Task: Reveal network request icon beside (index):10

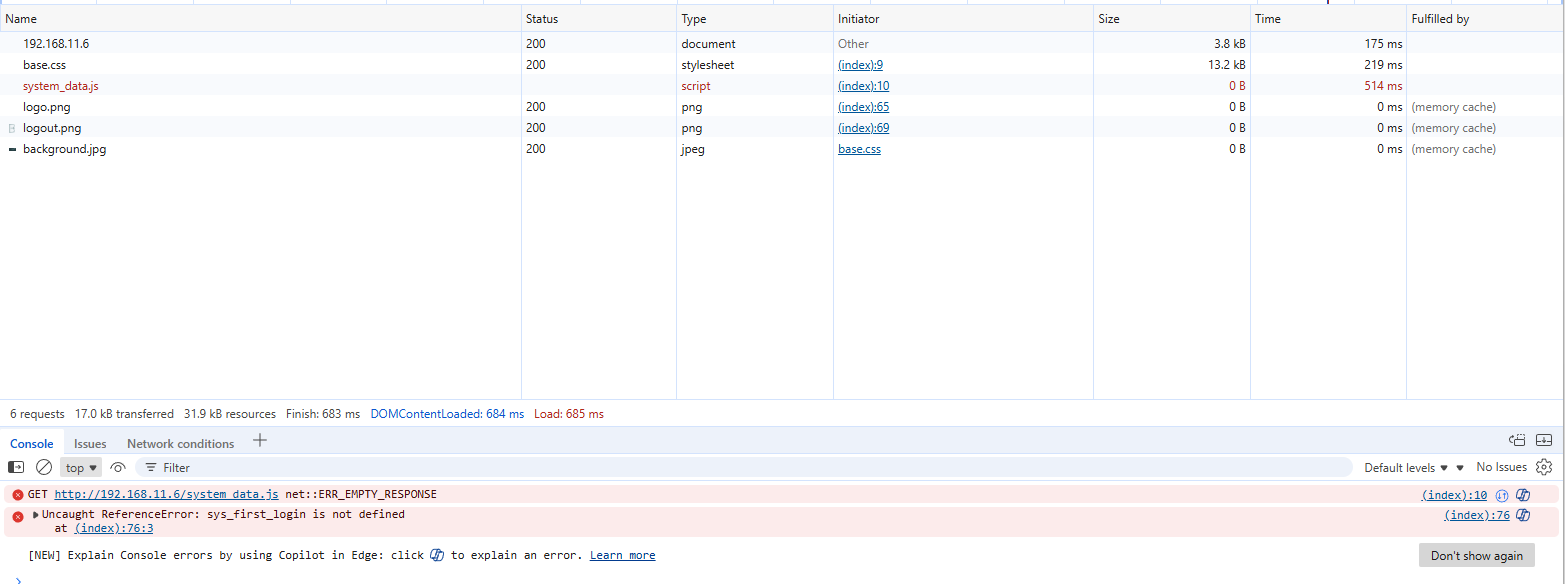Action: coord(1501,495)
